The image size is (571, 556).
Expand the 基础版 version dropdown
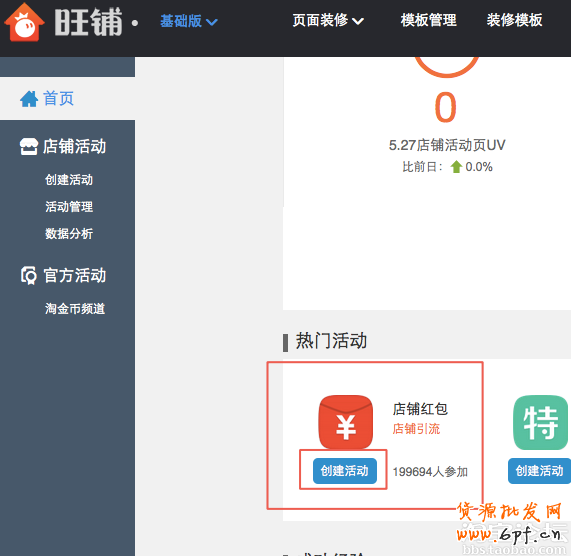189,21
